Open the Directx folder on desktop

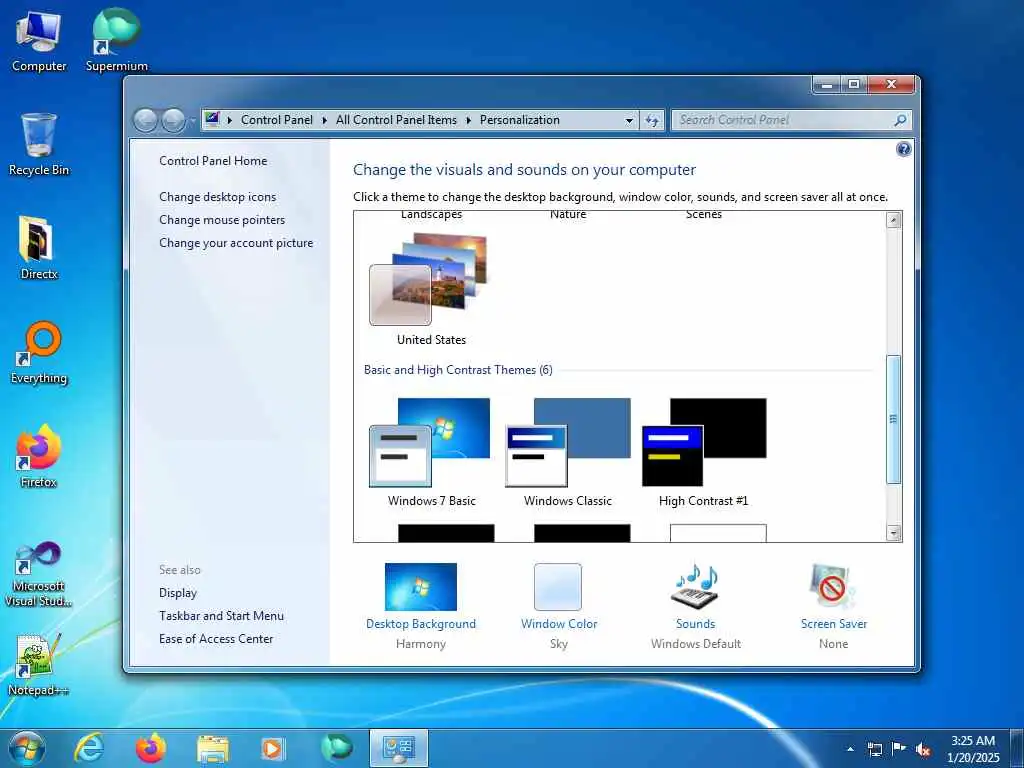click(x=39, y=248)
